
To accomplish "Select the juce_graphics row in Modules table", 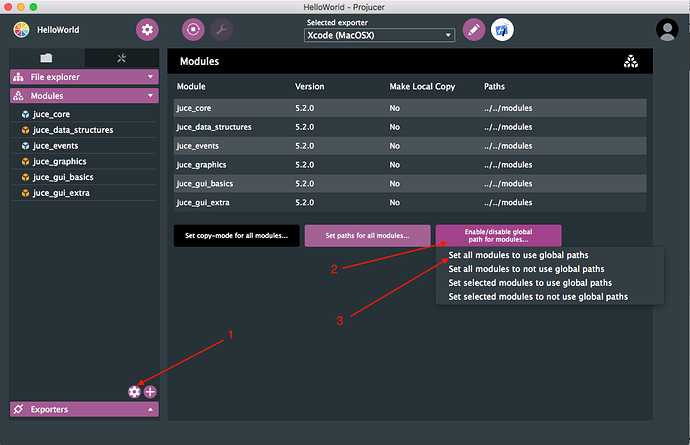I will click(x=410, y=165).
